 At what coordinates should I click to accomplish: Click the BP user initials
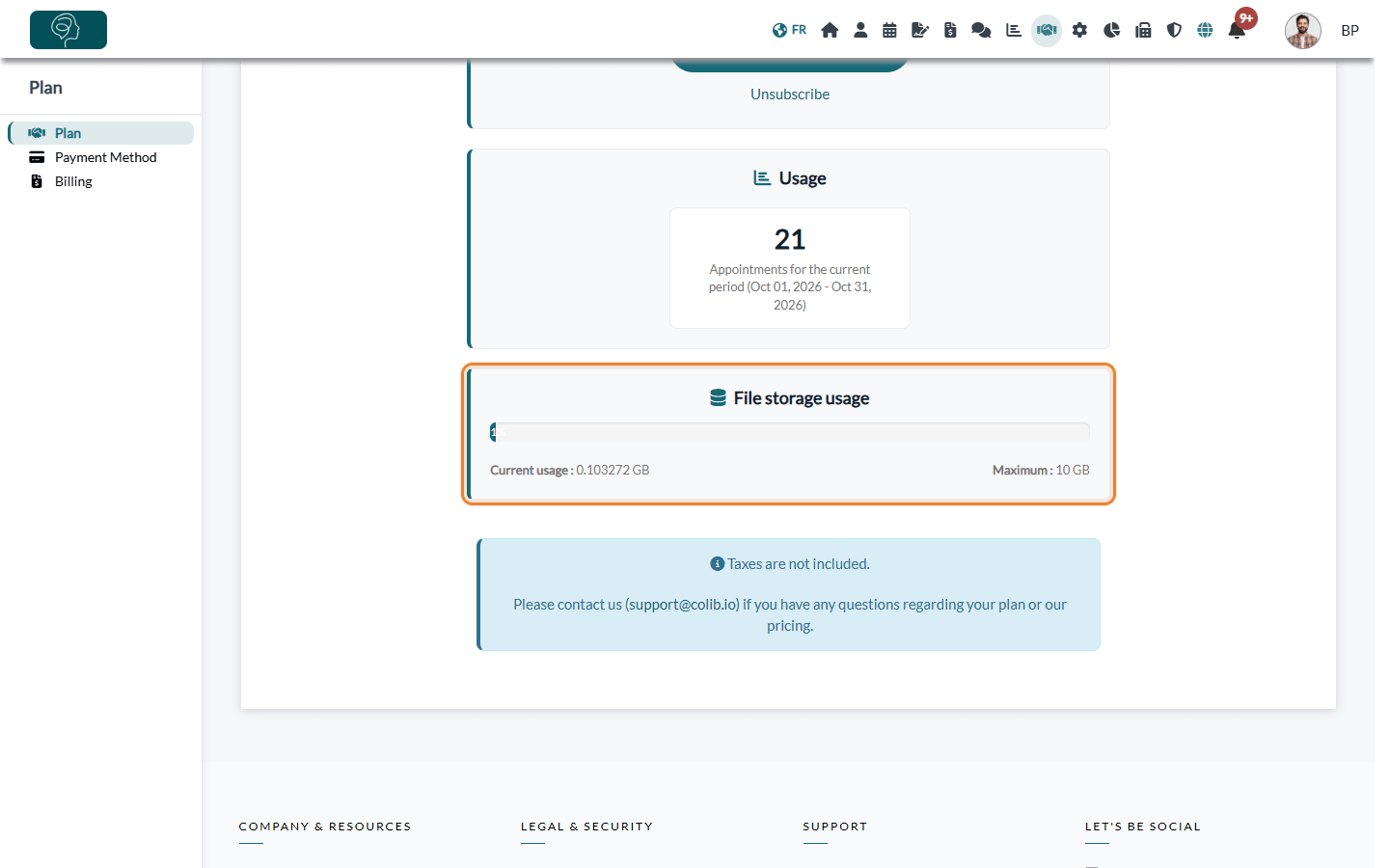1350,31
